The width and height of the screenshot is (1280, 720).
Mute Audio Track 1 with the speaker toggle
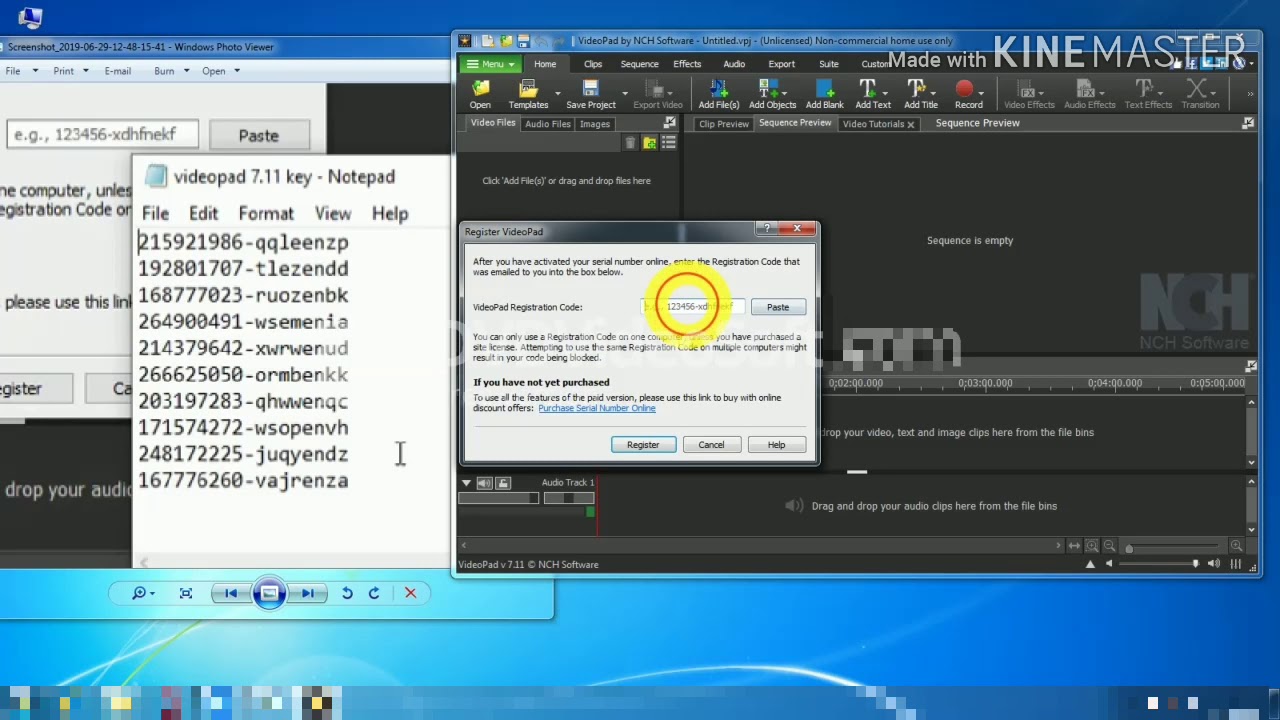pos(484,483)
